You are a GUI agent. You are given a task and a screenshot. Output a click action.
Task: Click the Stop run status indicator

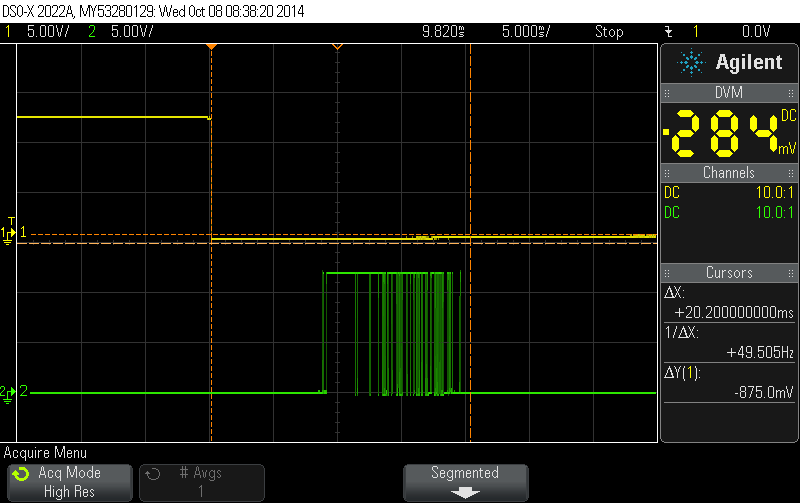pyautogui.click(x=609, y=32)
